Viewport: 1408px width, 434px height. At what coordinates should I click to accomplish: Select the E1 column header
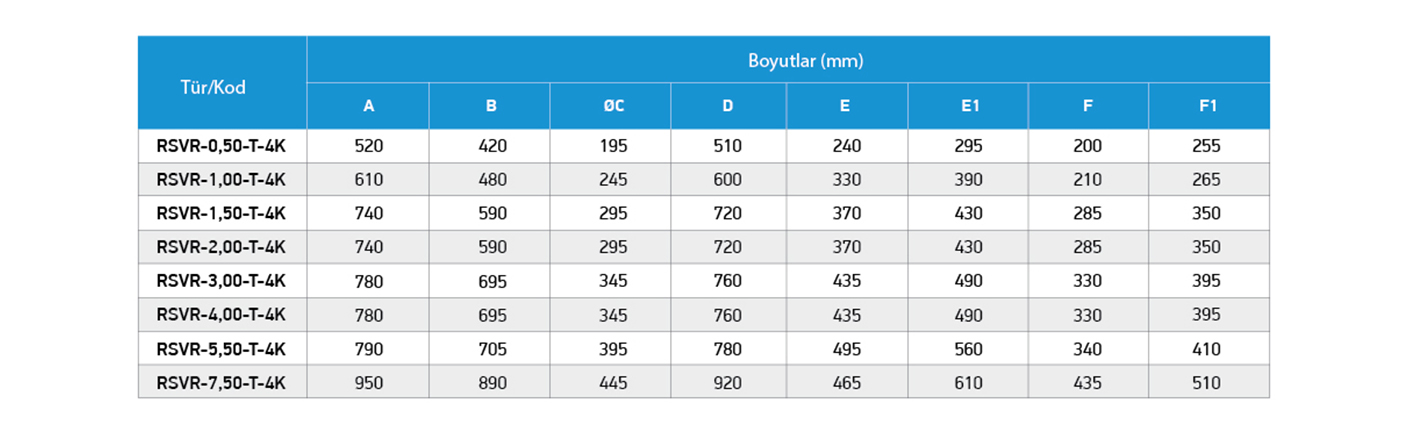(x=969, y=106)
